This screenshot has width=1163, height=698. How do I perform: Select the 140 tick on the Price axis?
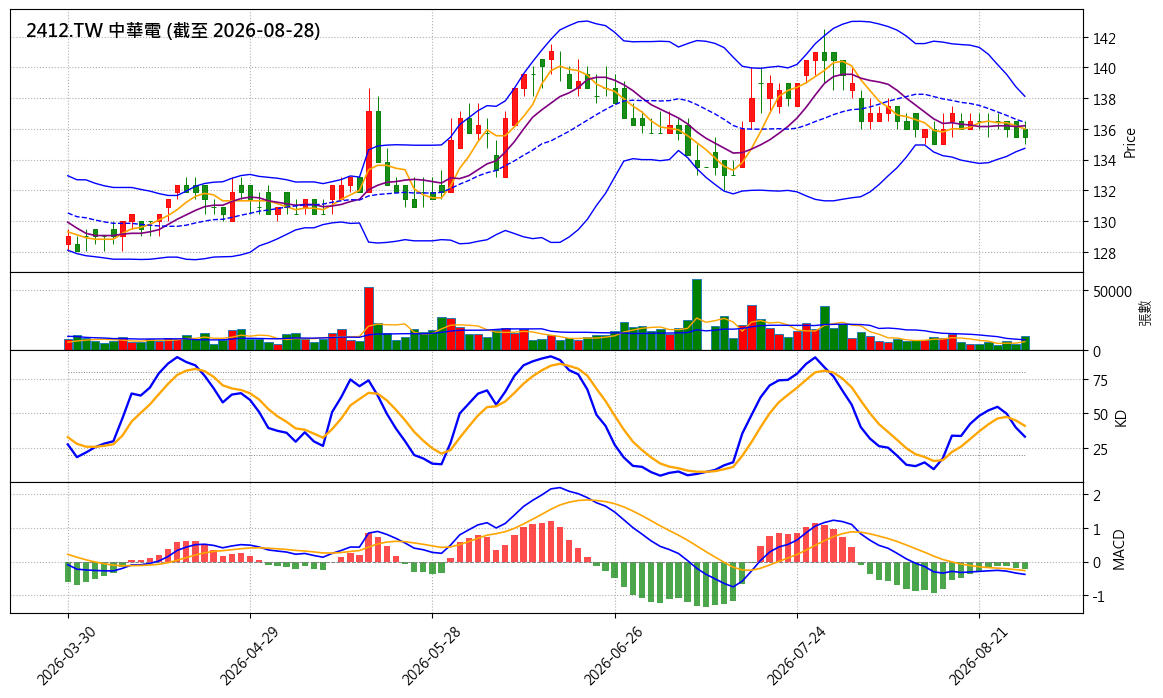pos(1103,68)
